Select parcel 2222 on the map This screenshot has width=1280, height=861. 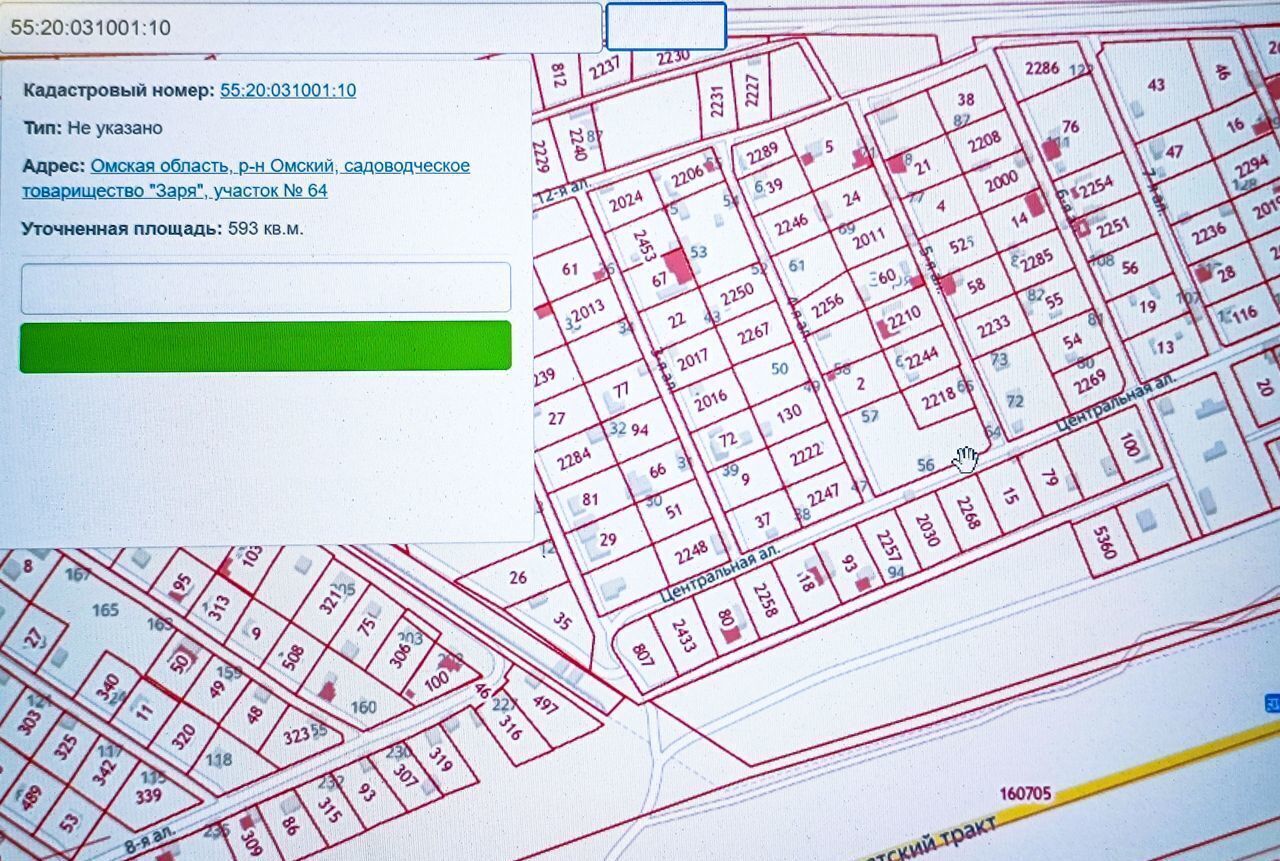pos(805,454)
